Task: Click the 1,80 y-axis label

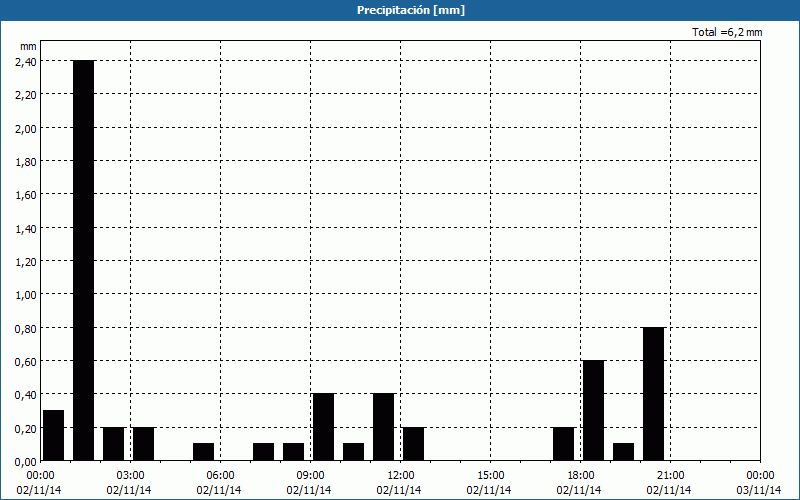Action: point(26,161)
